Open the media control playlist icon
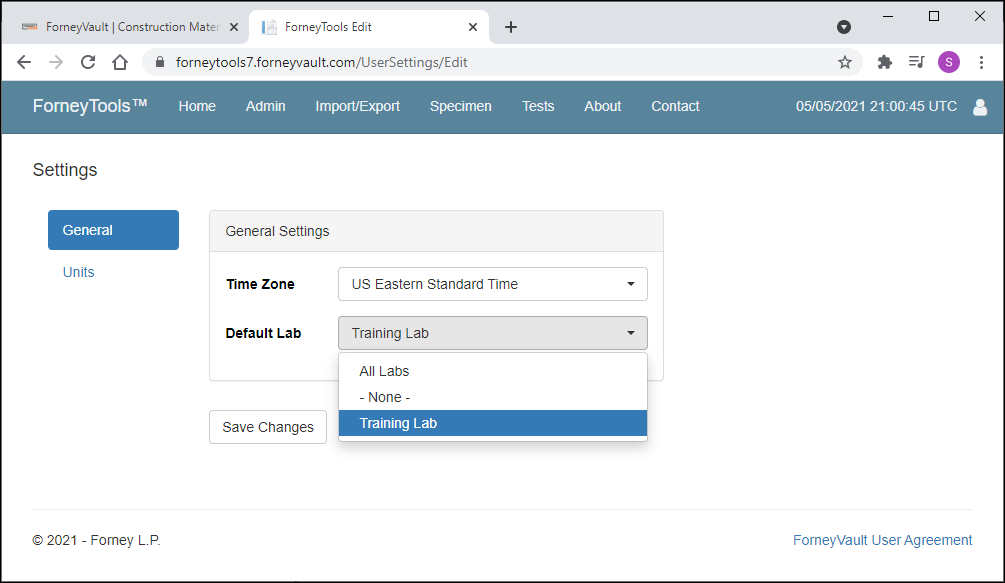This screenshot has width=1005, height=583. tap(917, 62)
